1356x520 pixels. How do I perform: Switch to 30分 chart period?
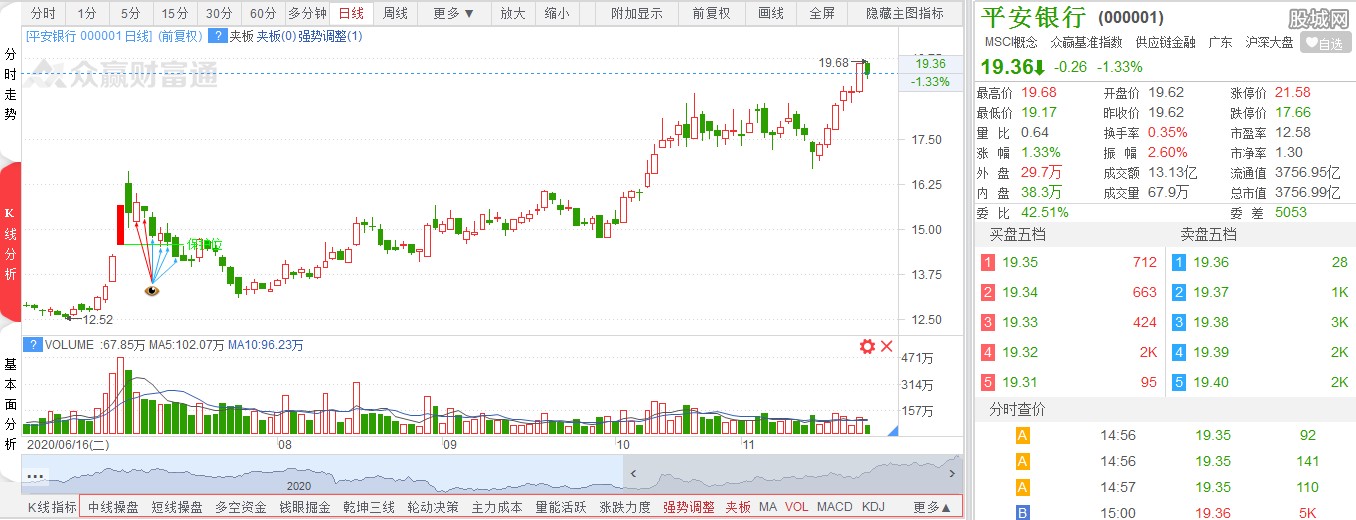pyautogui.click(x=218, y=13)
